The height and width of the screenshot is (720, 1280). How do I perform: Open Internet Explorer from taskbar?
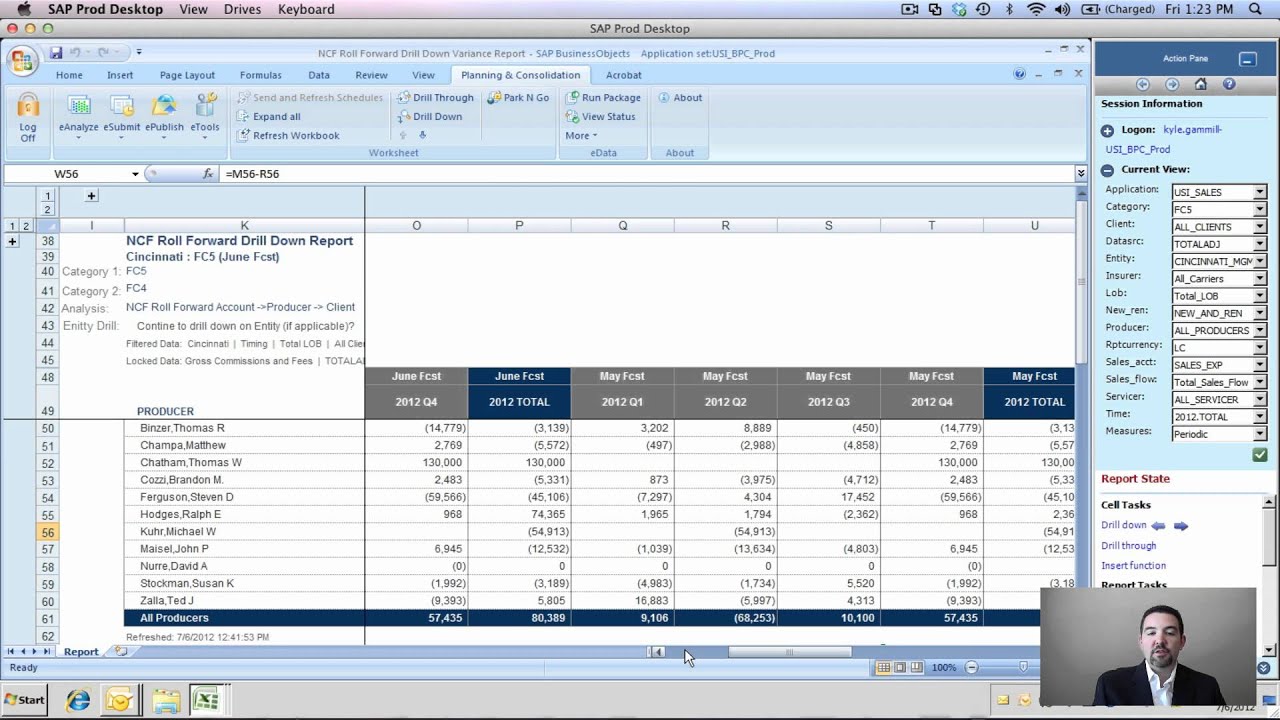(x=78, y=700)
